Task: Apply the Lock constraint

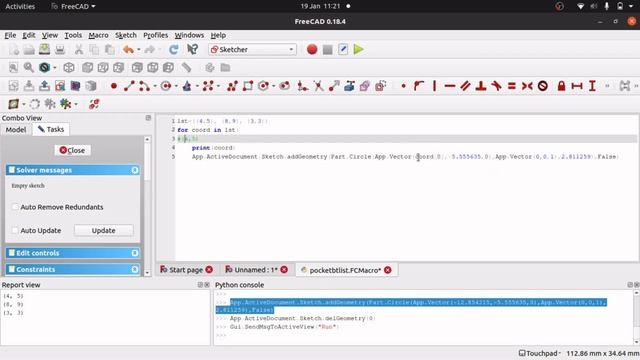Action: point(562,86)
